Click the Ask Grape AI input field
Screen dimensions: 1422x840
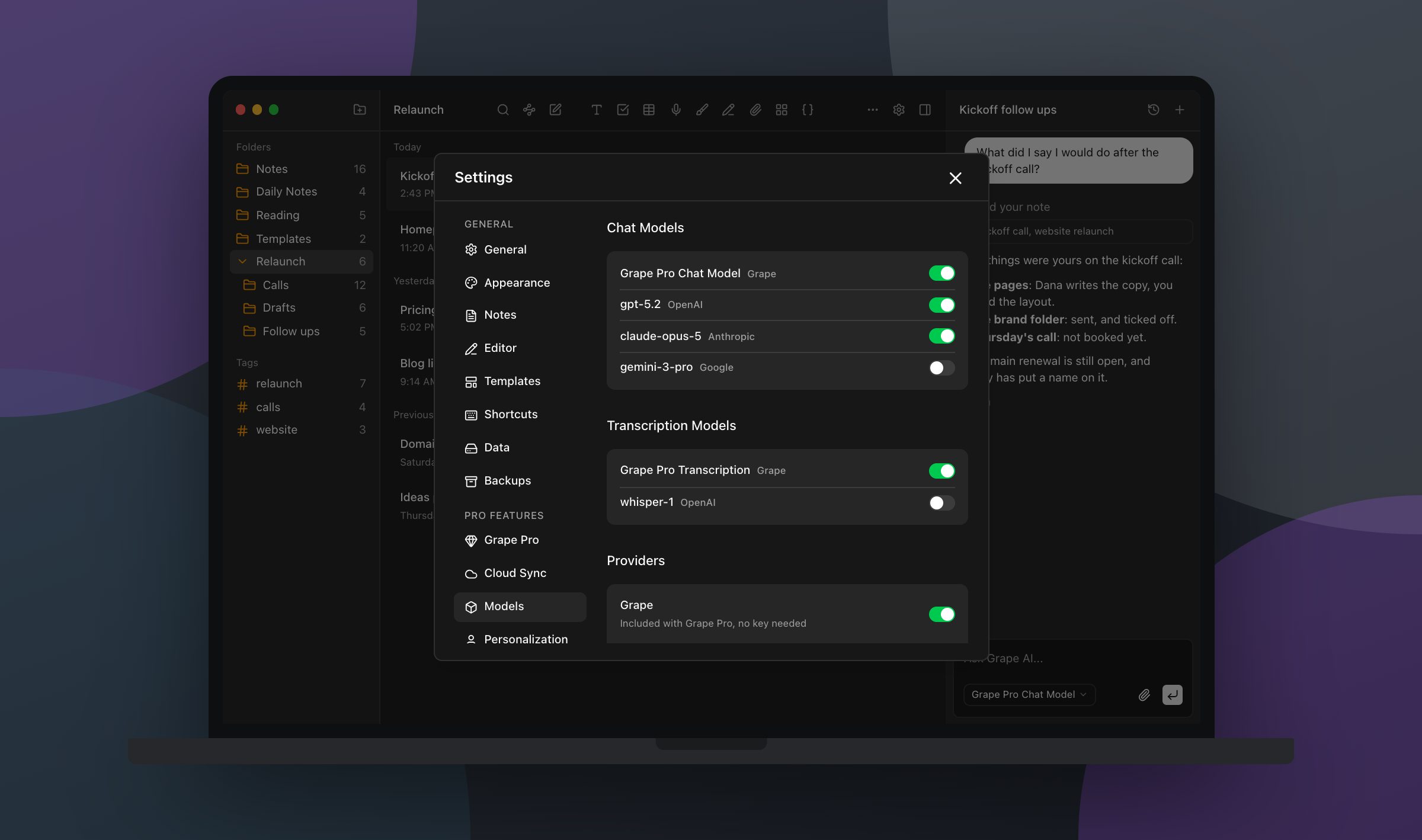point(1072,659)
